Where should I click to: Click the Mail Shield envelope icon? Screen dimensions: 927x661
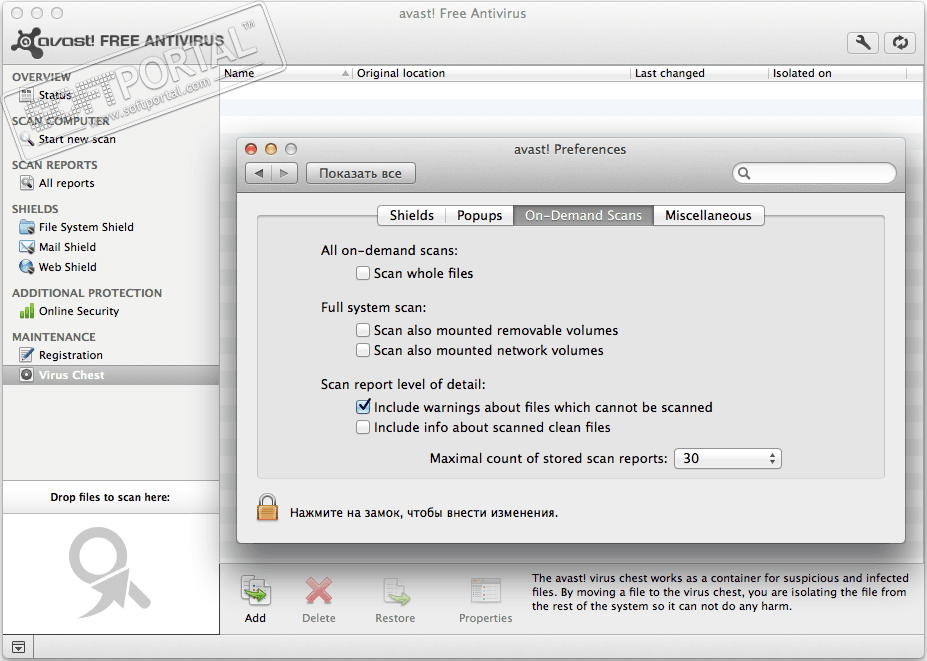click(x=27, y=247)
